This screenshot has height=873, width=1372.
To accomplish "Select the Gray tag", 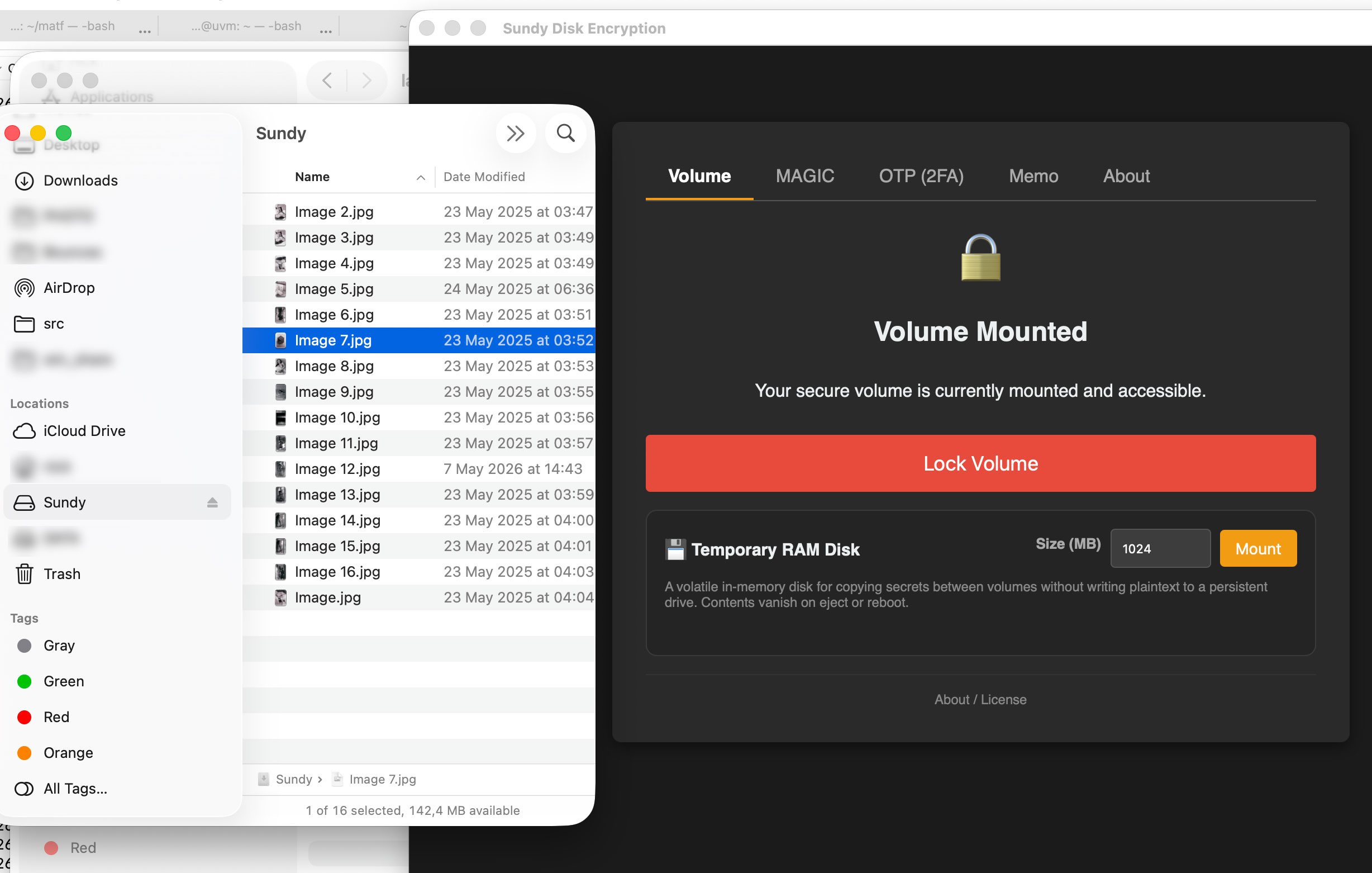I will [x=59, y=646].
